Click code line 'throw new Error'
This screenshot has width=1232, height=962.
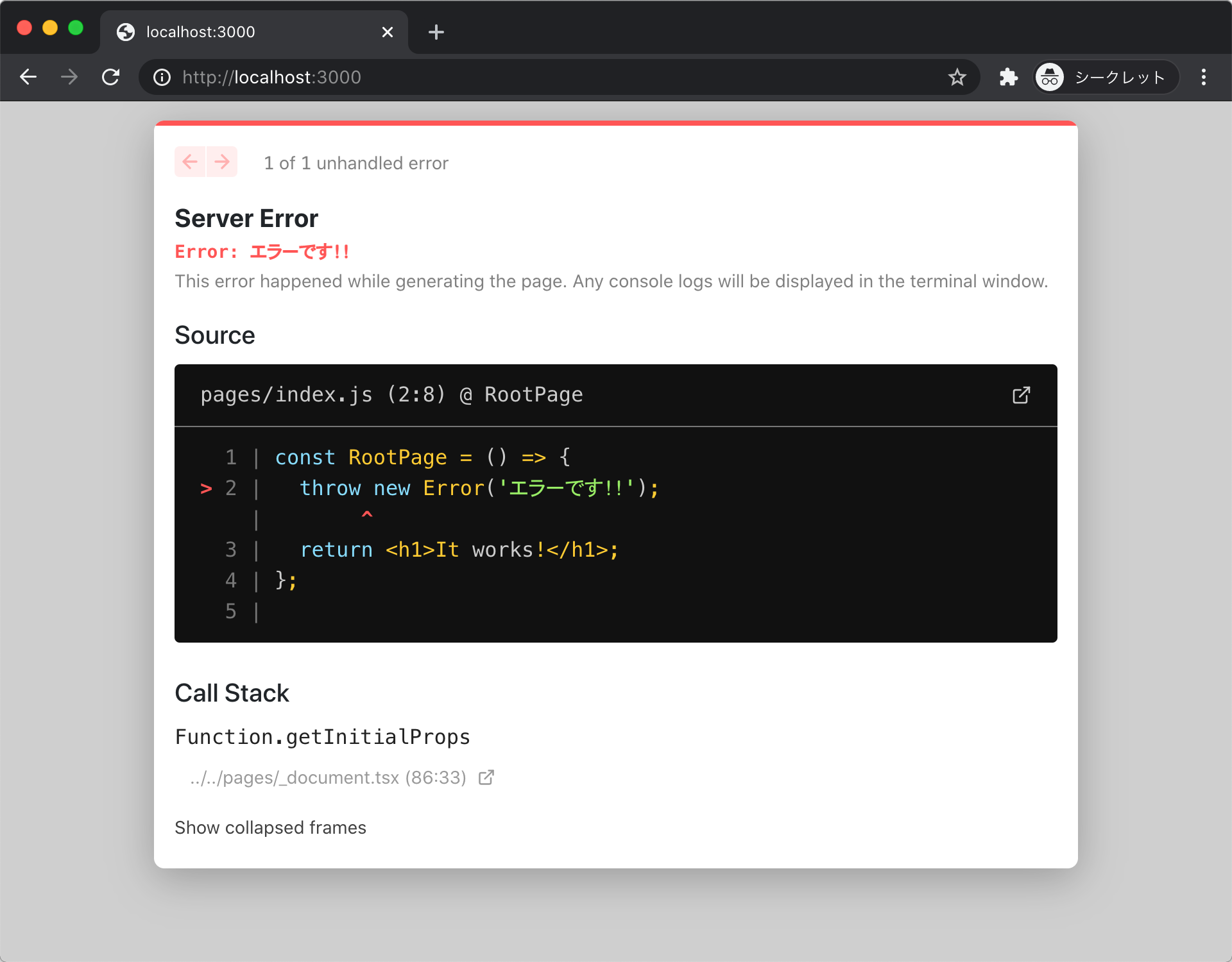coord(479,489)
